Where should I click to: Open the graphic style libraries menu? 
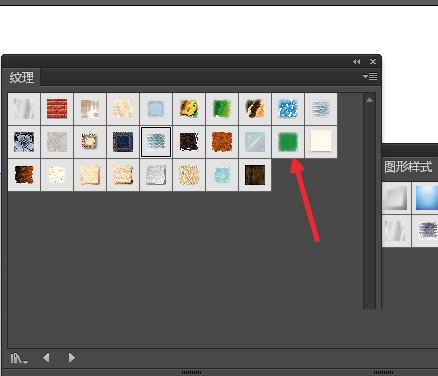click(19, 358)
